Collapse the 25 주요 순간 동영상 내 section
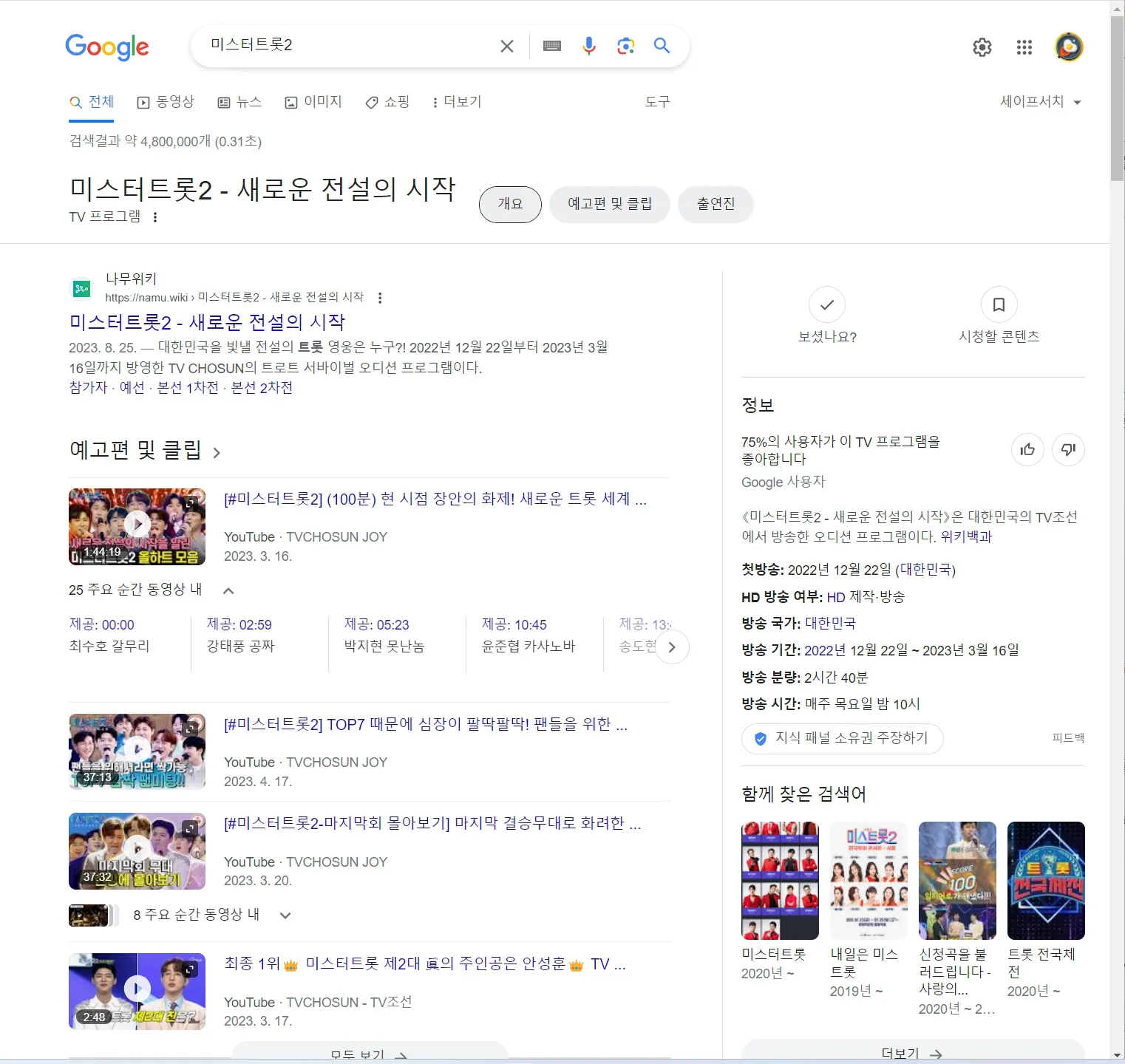The image size is (1125, 1064). click(x=228, y=590)
